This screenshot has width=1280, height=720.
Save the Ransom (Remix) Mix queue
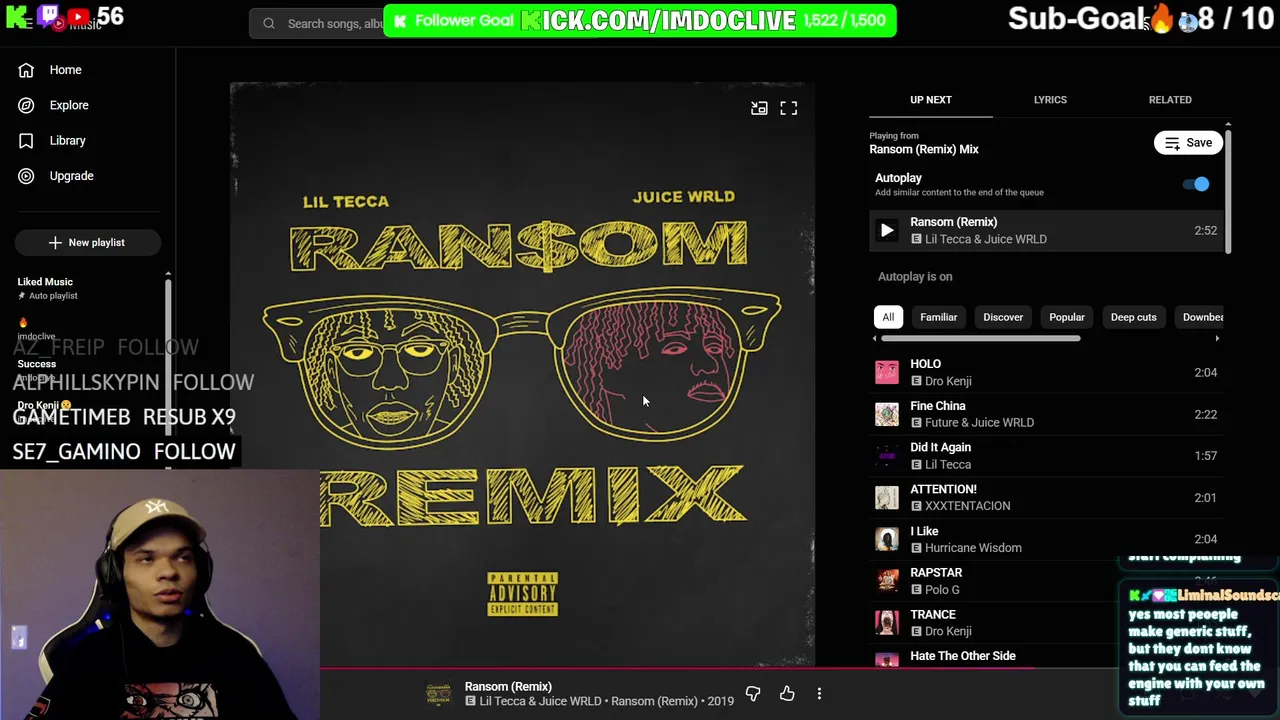(x=1188, y=143)
